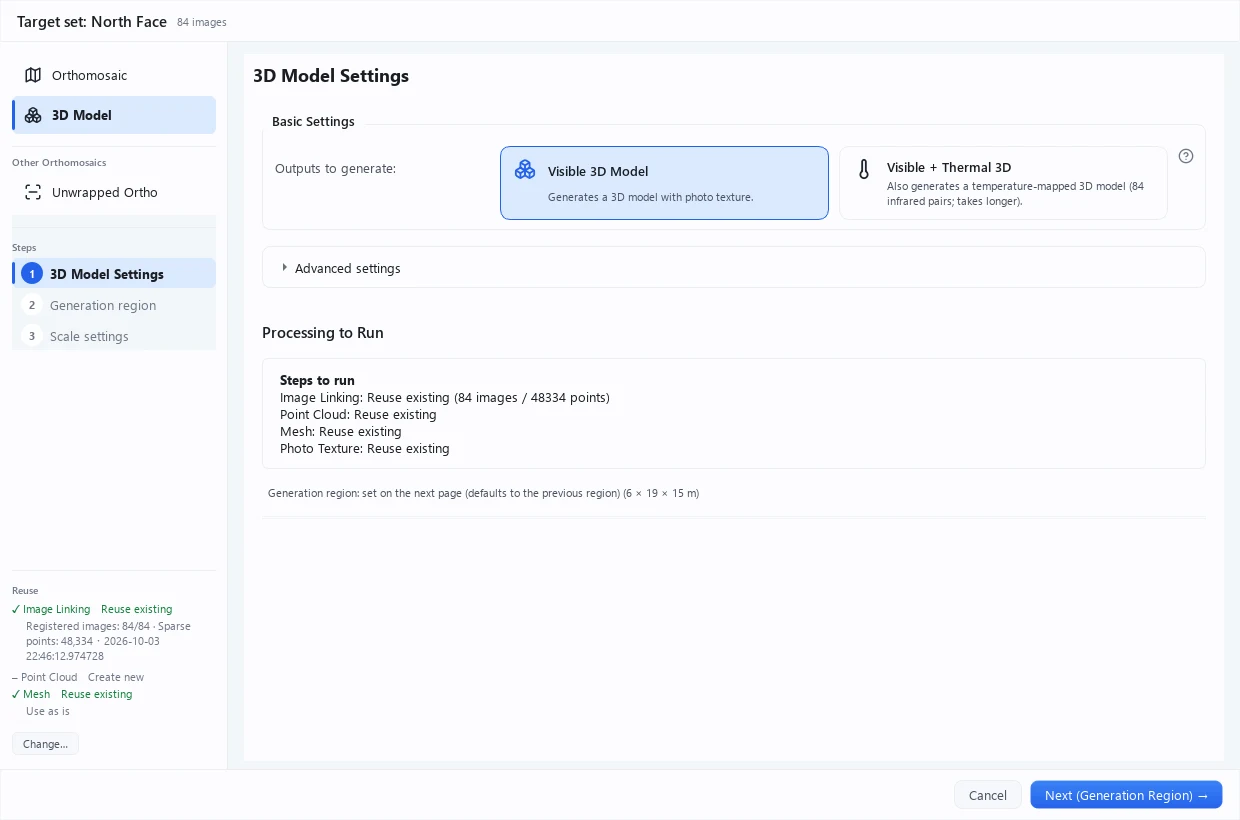Choose the Visible + Thermal 3D output option
The image size is (1240, 820).
pos(1003,183)
